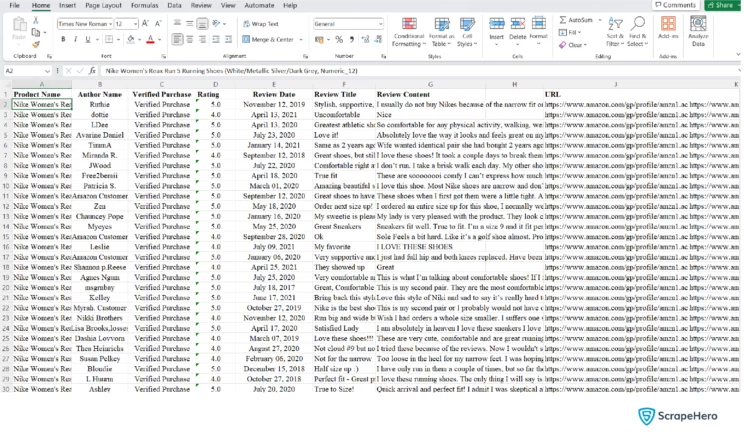Align text right
The image size is (744, 437).
203,39
